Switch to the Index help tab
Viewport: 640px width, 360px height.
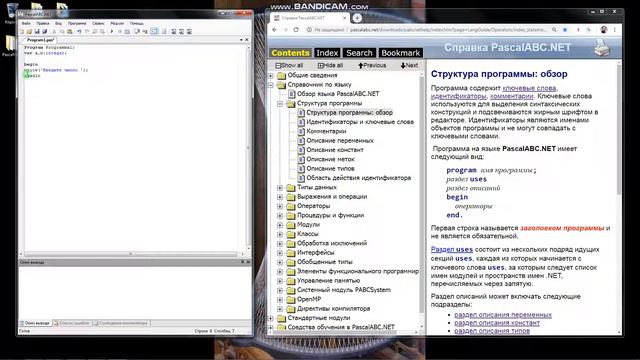click(x=327, y=53)
